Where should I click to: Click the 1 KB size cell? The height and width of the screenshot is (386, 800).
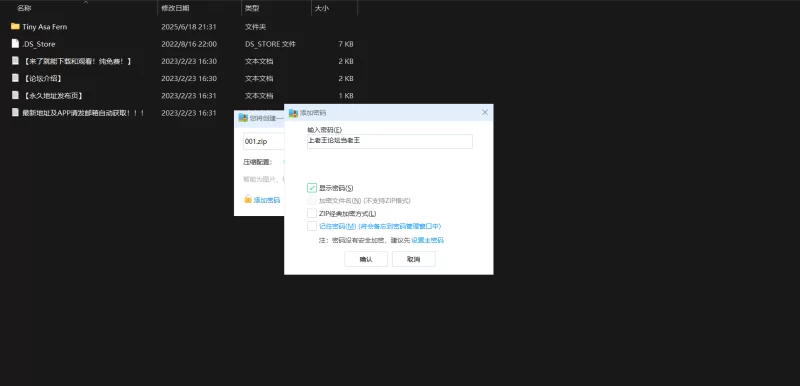346,96
